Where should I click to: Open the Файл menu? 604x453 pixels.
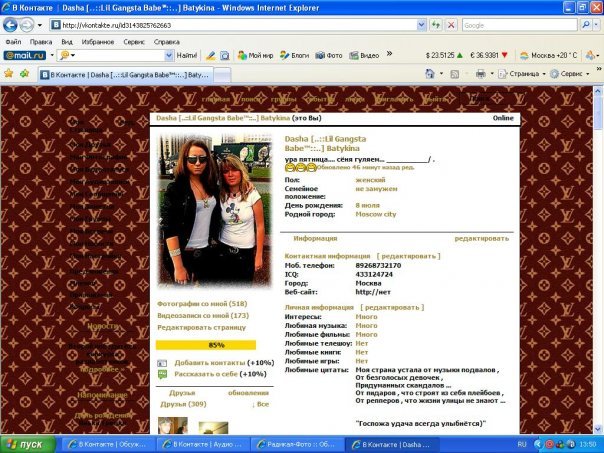click(x=13, y=42)
